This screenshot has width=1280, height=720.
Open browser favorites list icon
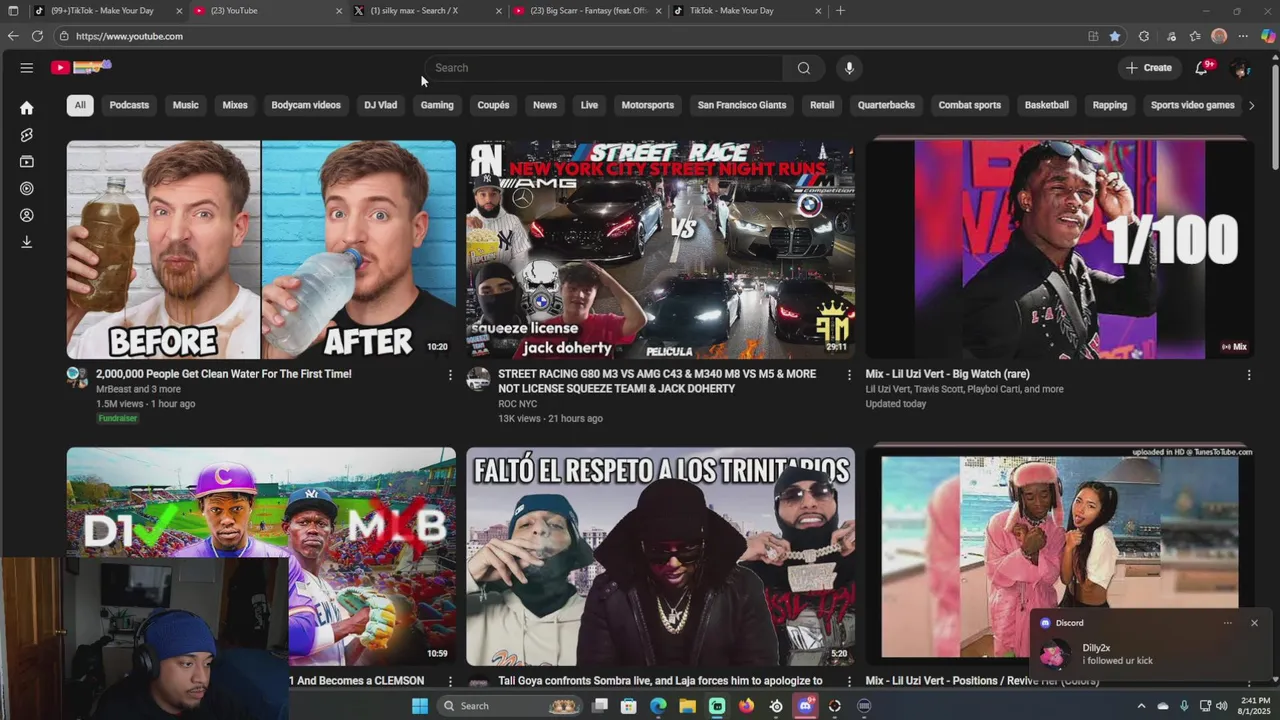point(1195,36)
